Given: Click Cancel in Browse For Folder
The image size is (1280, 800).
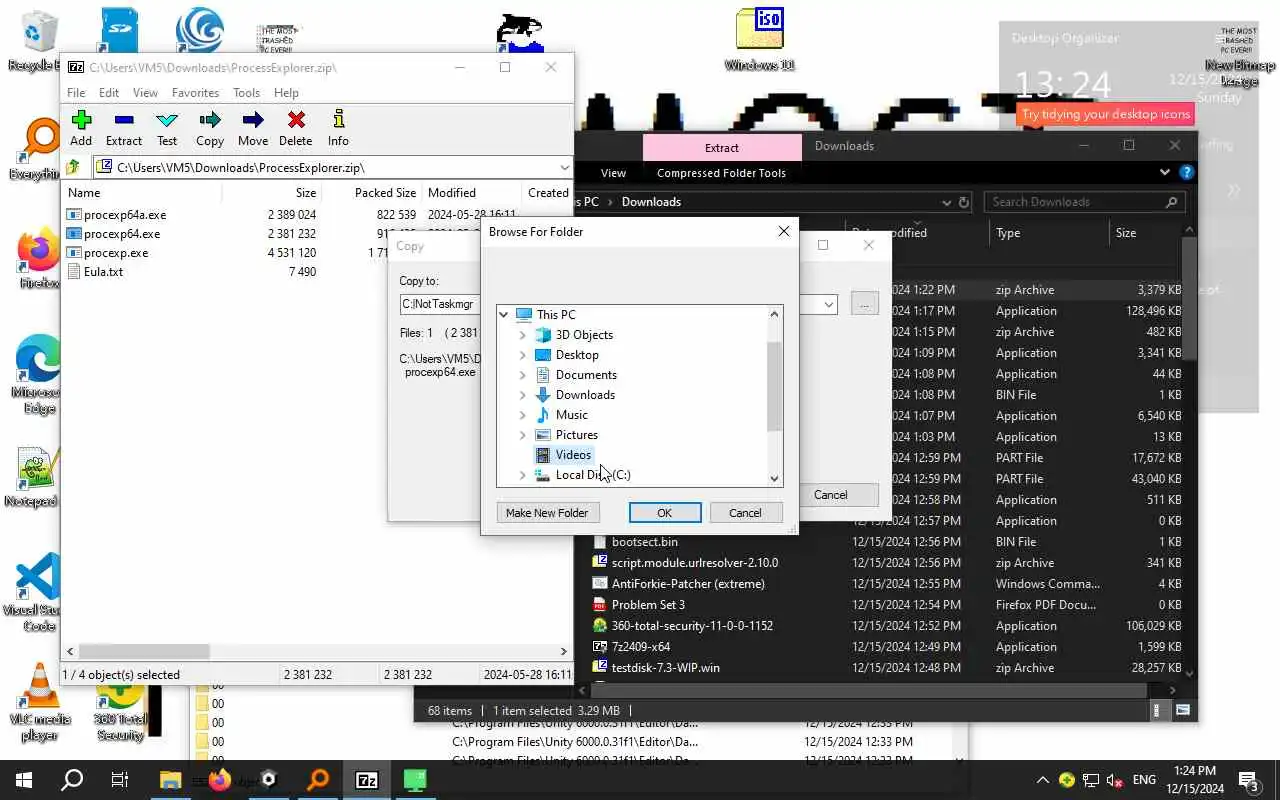Looking at the screenshot, I should 745,513.
